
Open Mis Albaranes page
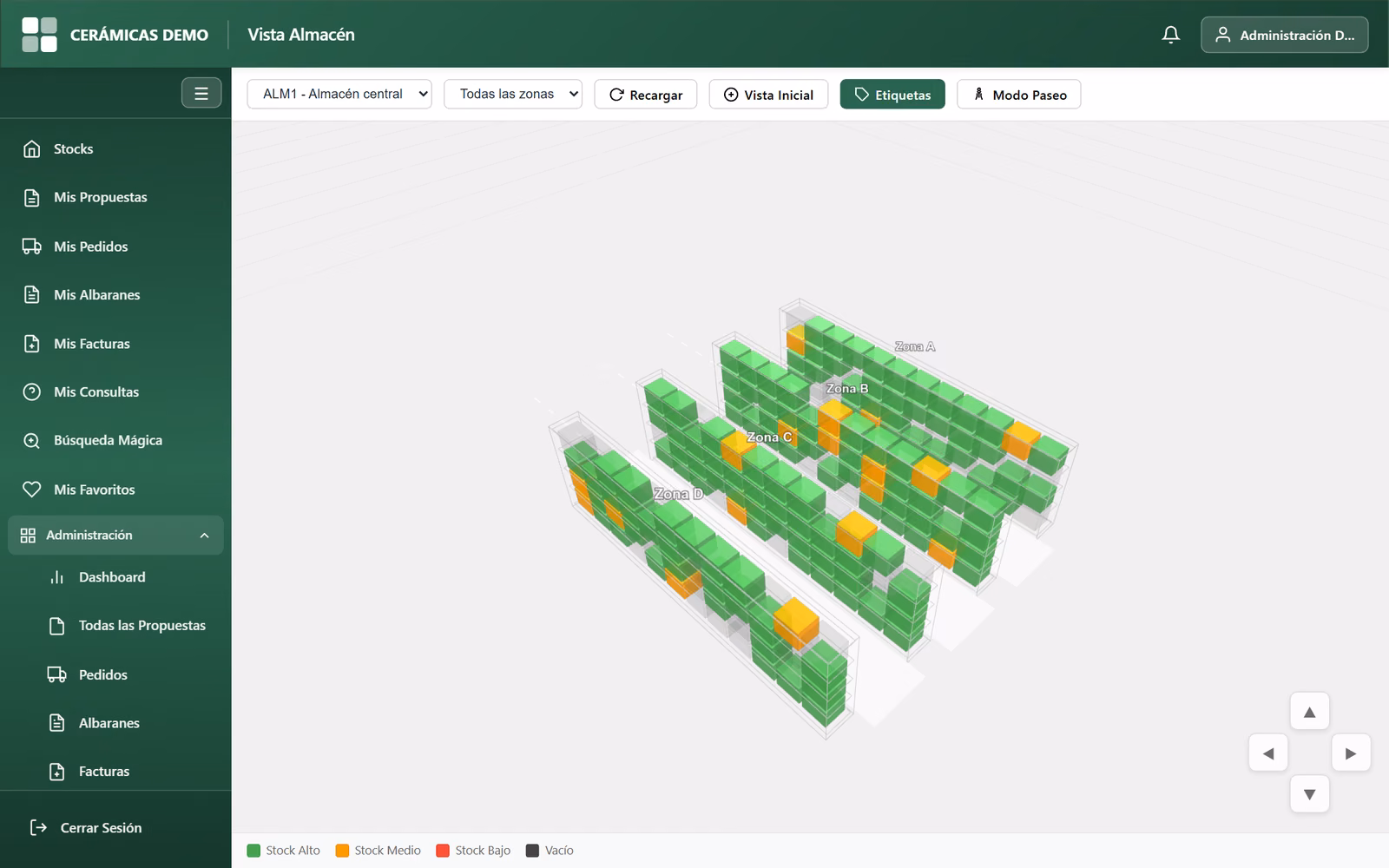click(115, 295)
